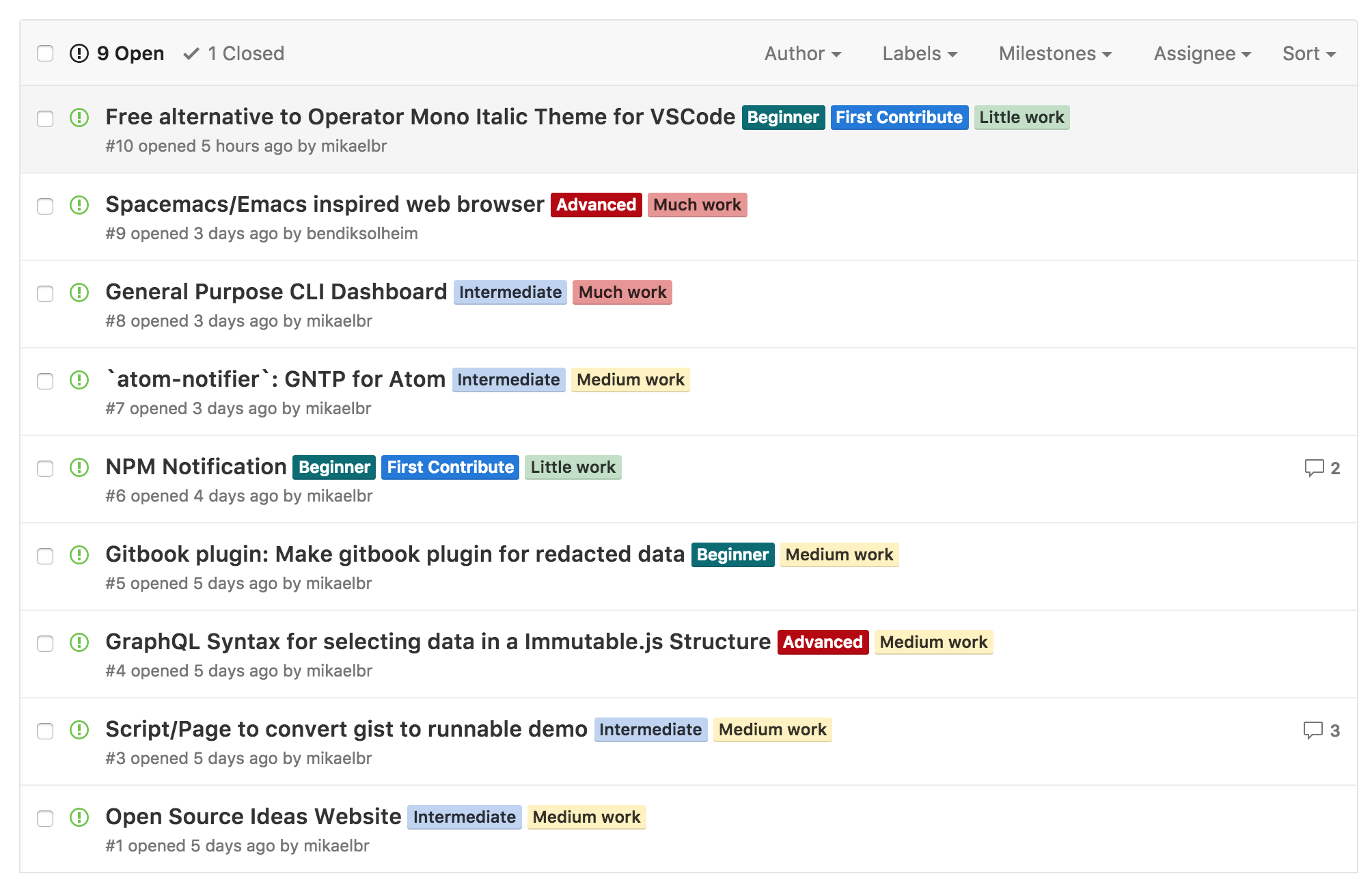
Task: Click open-issue icon beside Open Source Ideas Website
Action: point(79,817)
